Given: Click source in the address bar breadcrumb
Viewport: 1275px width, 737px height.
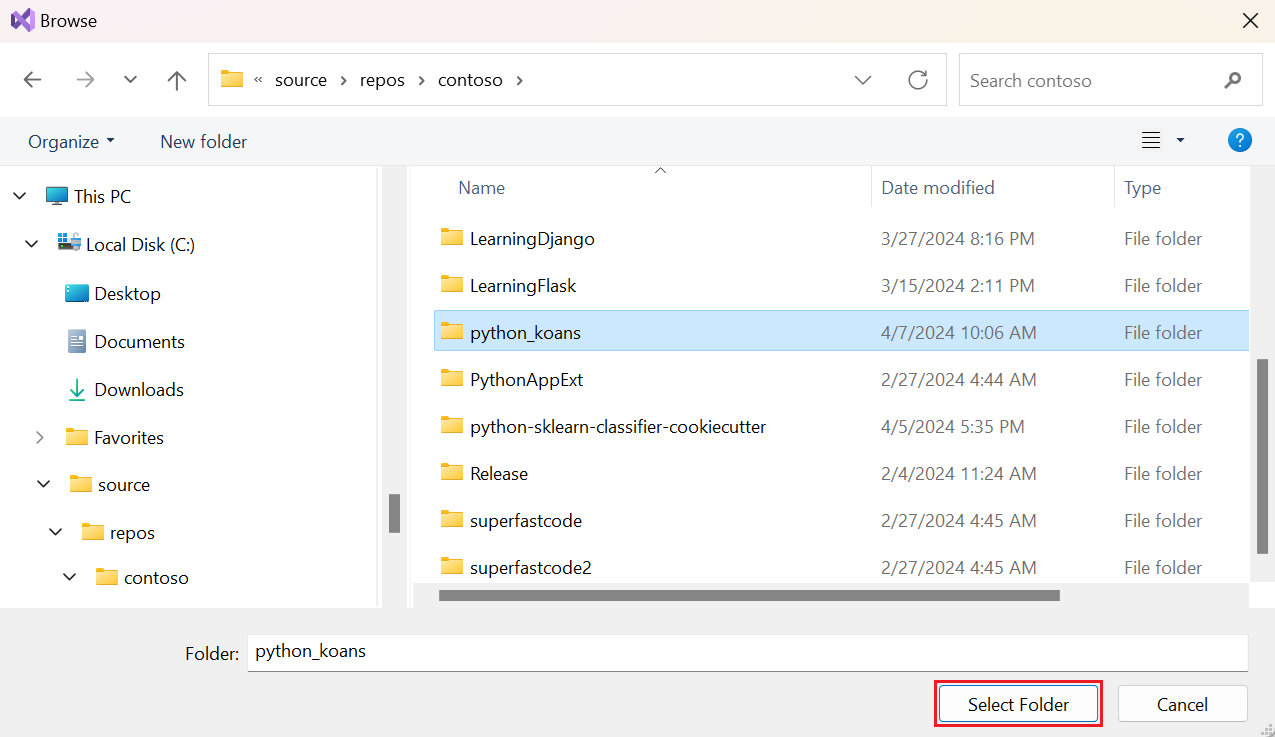Looking at the screenshot, I should [301, 80].
